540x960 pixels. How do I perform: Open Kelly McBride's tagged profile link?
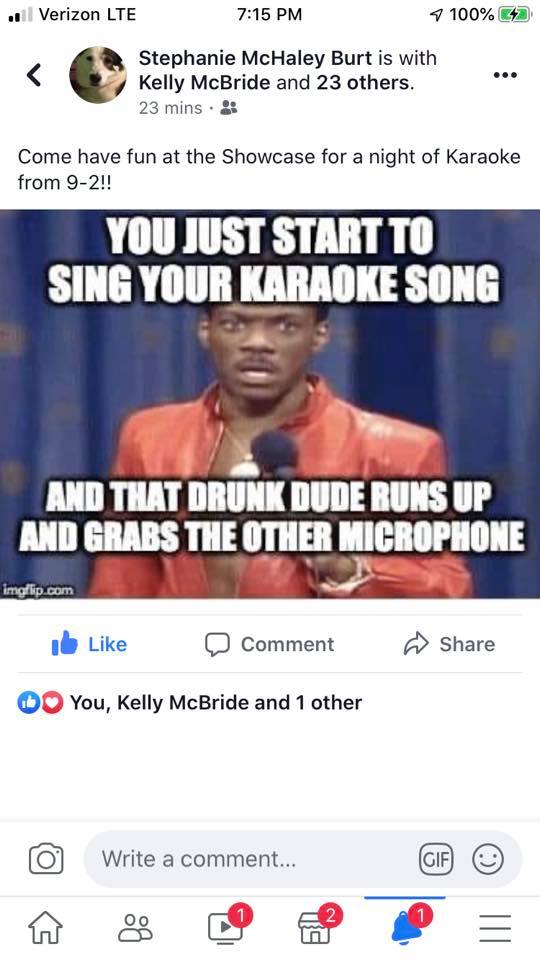204,82
